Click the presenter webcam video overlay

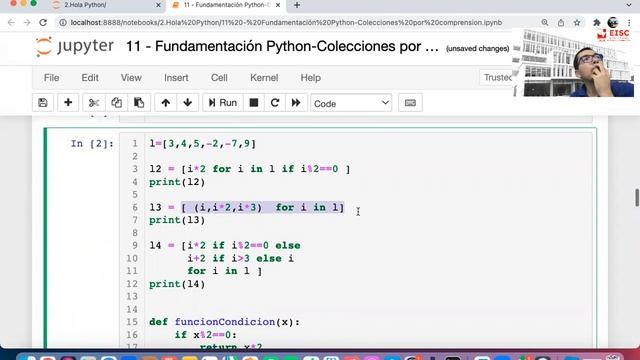[x=573, y=62]
